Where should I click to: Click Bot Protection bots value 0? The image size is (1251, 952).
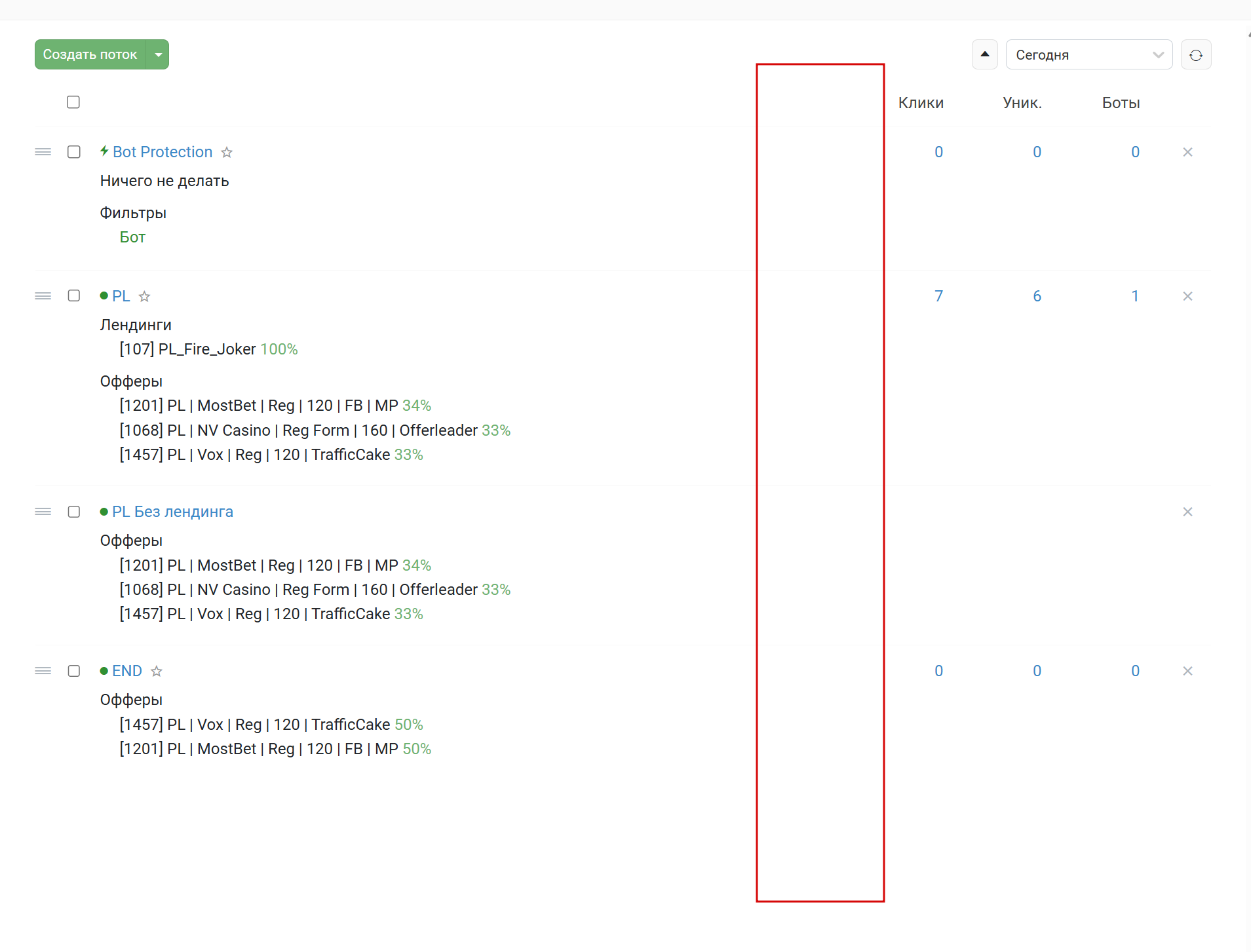pyautogui.click(x=1135, y=152)
